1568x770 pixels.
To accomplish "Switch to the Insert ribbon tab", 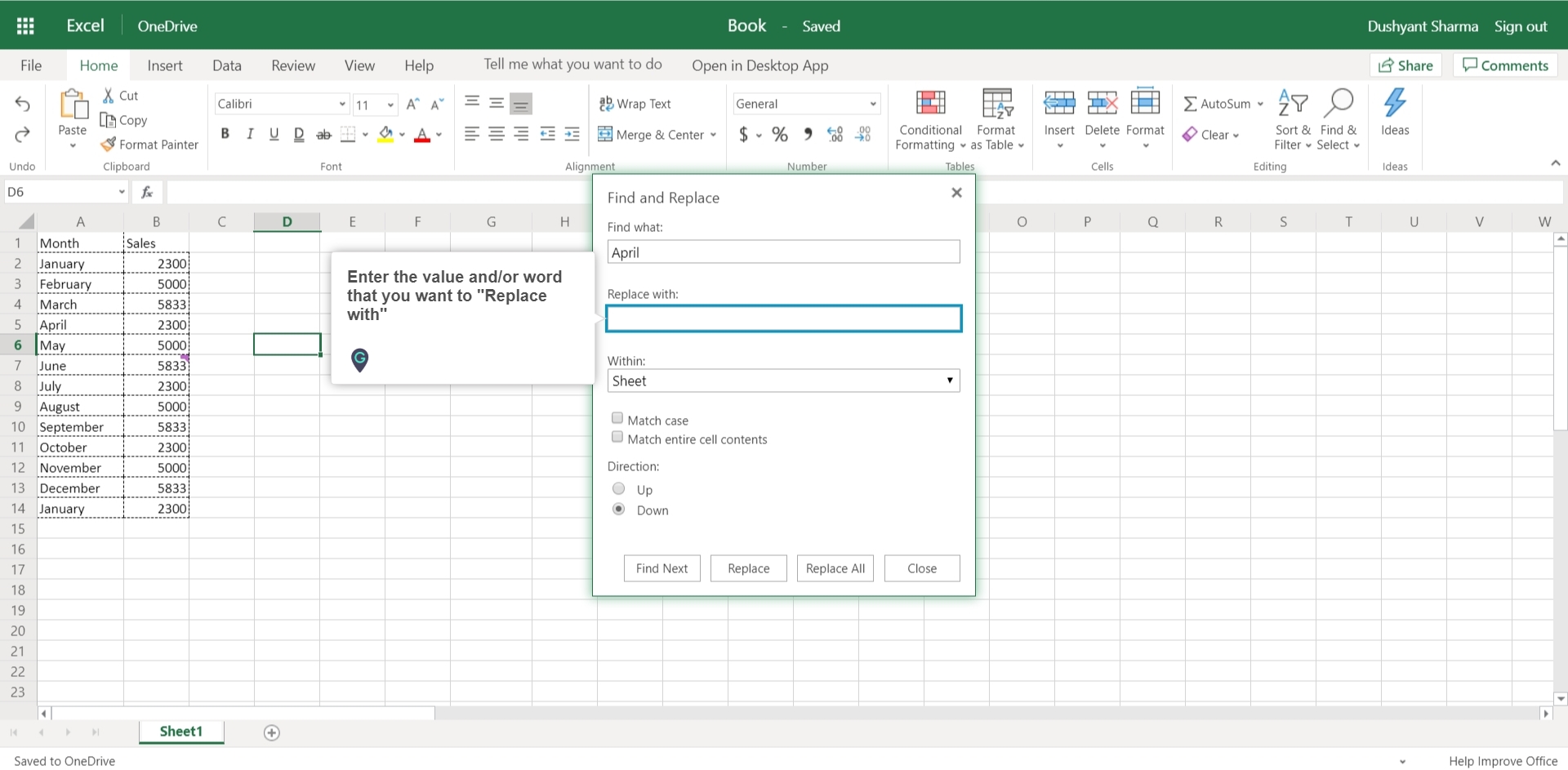I will (x=165, y=65).
